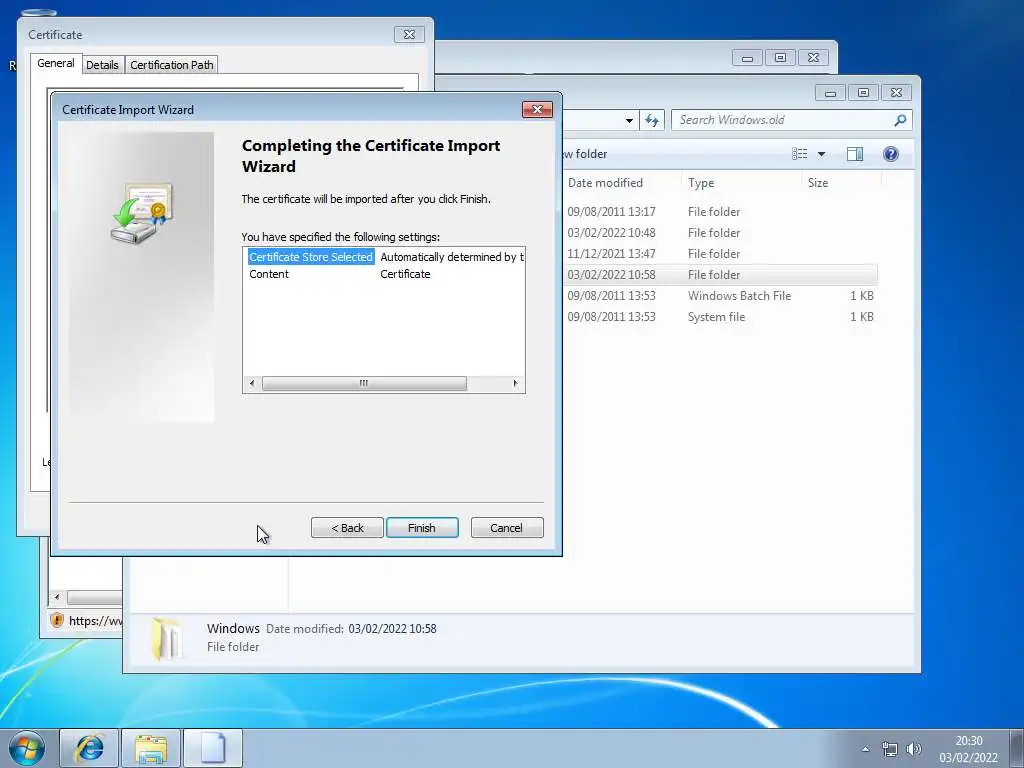Viewport: 1024px width, 768px height.
Task: Open Explorer help with the question mark icon
Action: 891,154
